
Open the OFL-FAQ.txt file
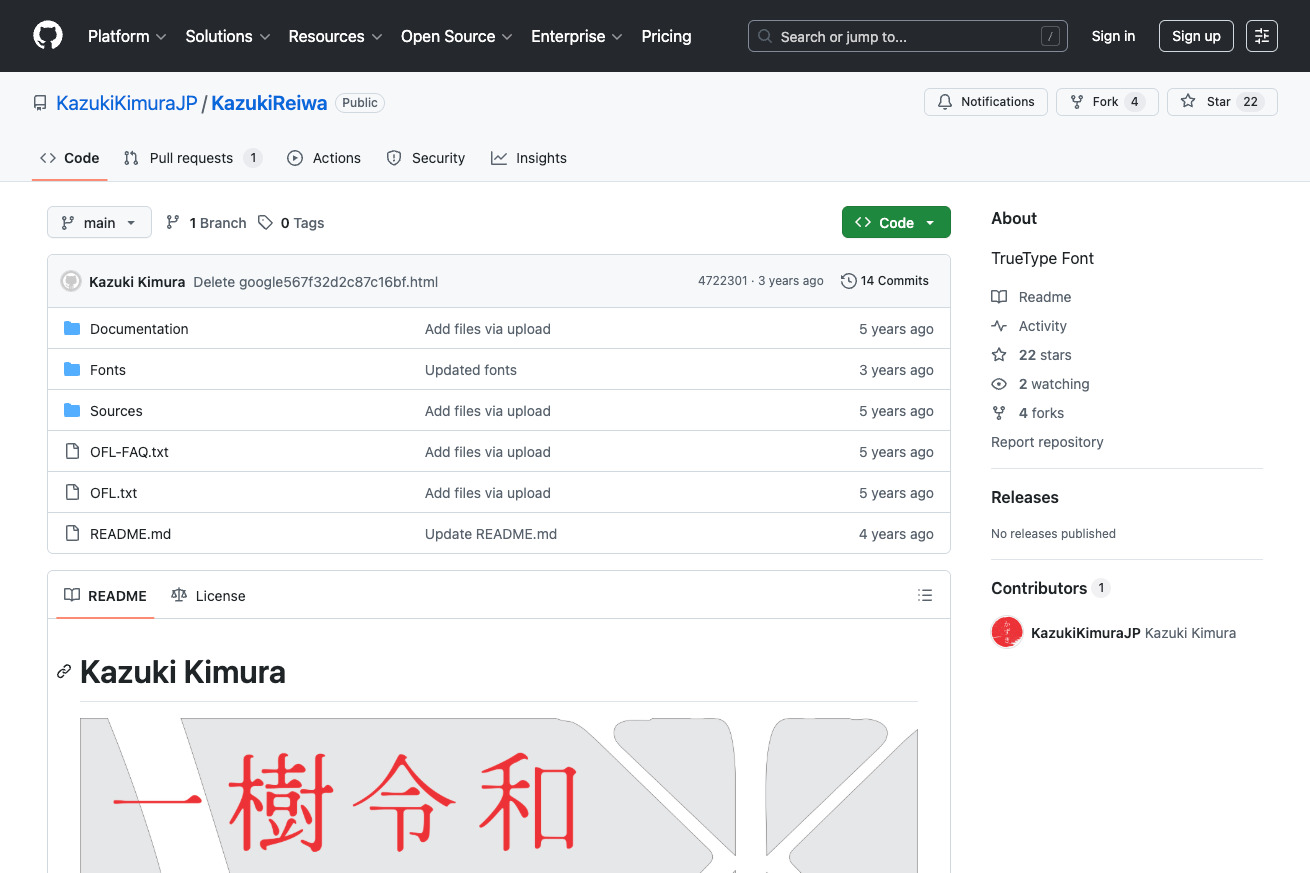[x=129, y=452]
